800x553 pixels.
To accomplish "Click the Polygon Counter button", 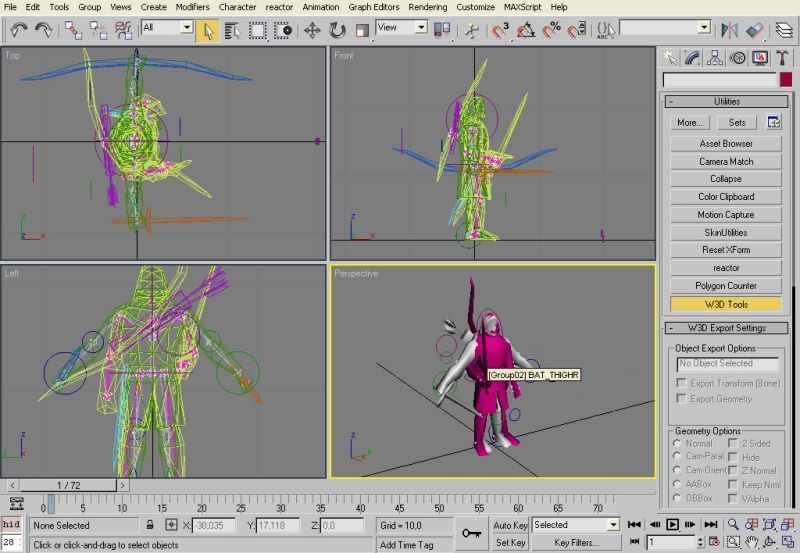I will (726, 286).
